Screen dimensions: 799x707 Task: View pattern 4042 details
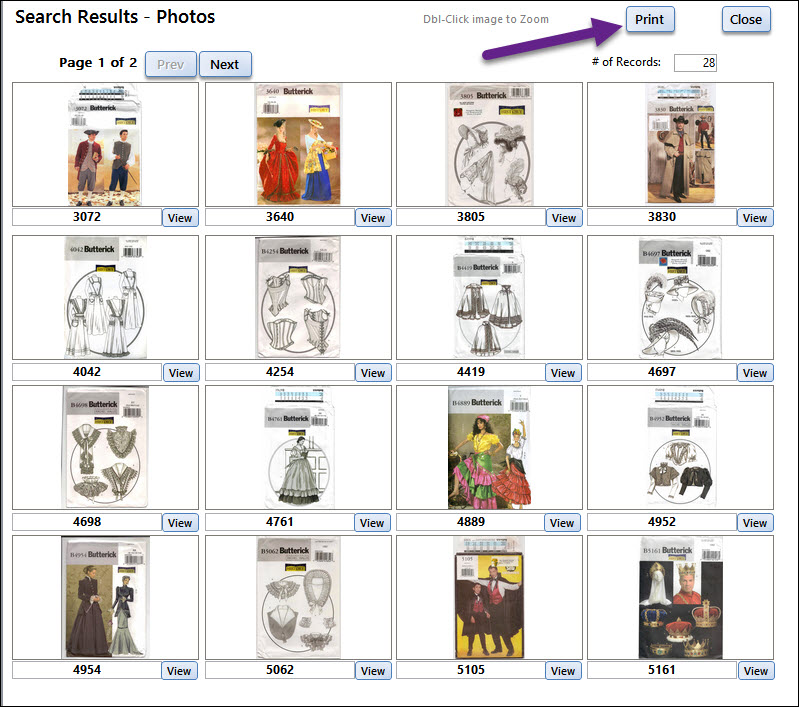click(181, 373)
